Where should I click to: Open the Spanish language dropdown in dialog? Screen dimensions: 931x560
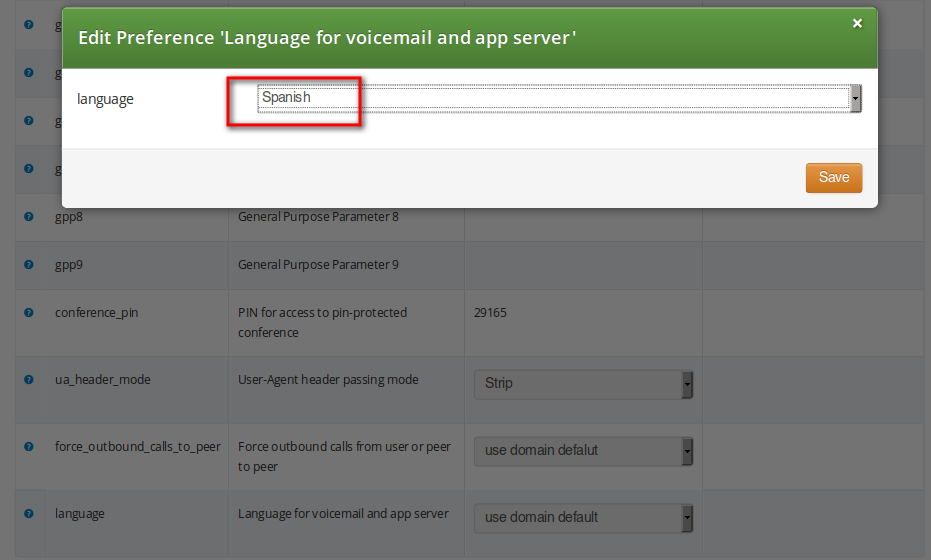pyautogui.click(x=559, y=98)
